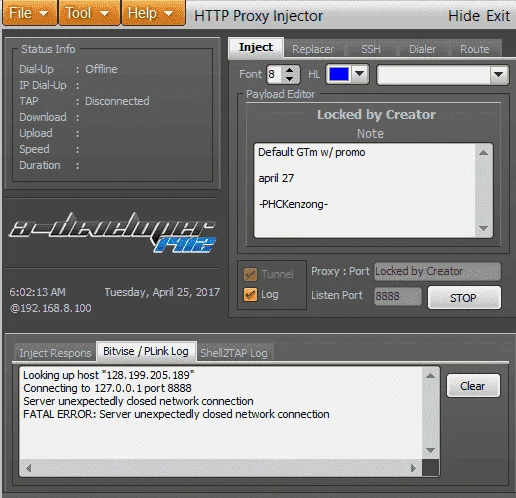Click log horizontal scroll left arrow
This screenshot has width=516, height=498.
point(28,468)
